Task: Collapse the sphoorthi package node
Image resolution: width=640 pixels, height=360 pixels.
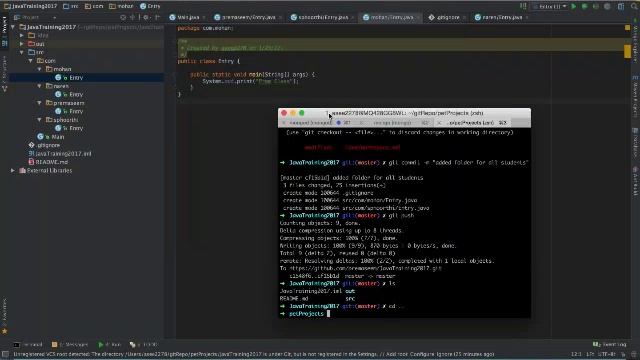Action: point(40,120)
